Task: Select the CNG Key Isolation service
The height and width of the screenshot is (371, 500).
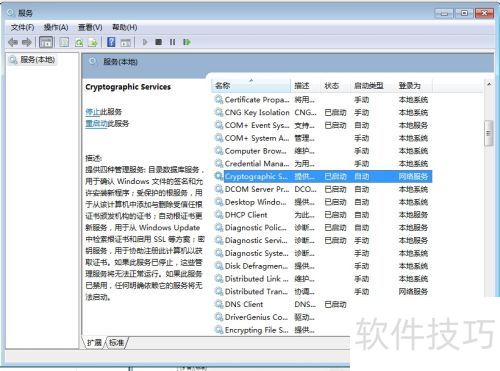Action: point(322,112)
